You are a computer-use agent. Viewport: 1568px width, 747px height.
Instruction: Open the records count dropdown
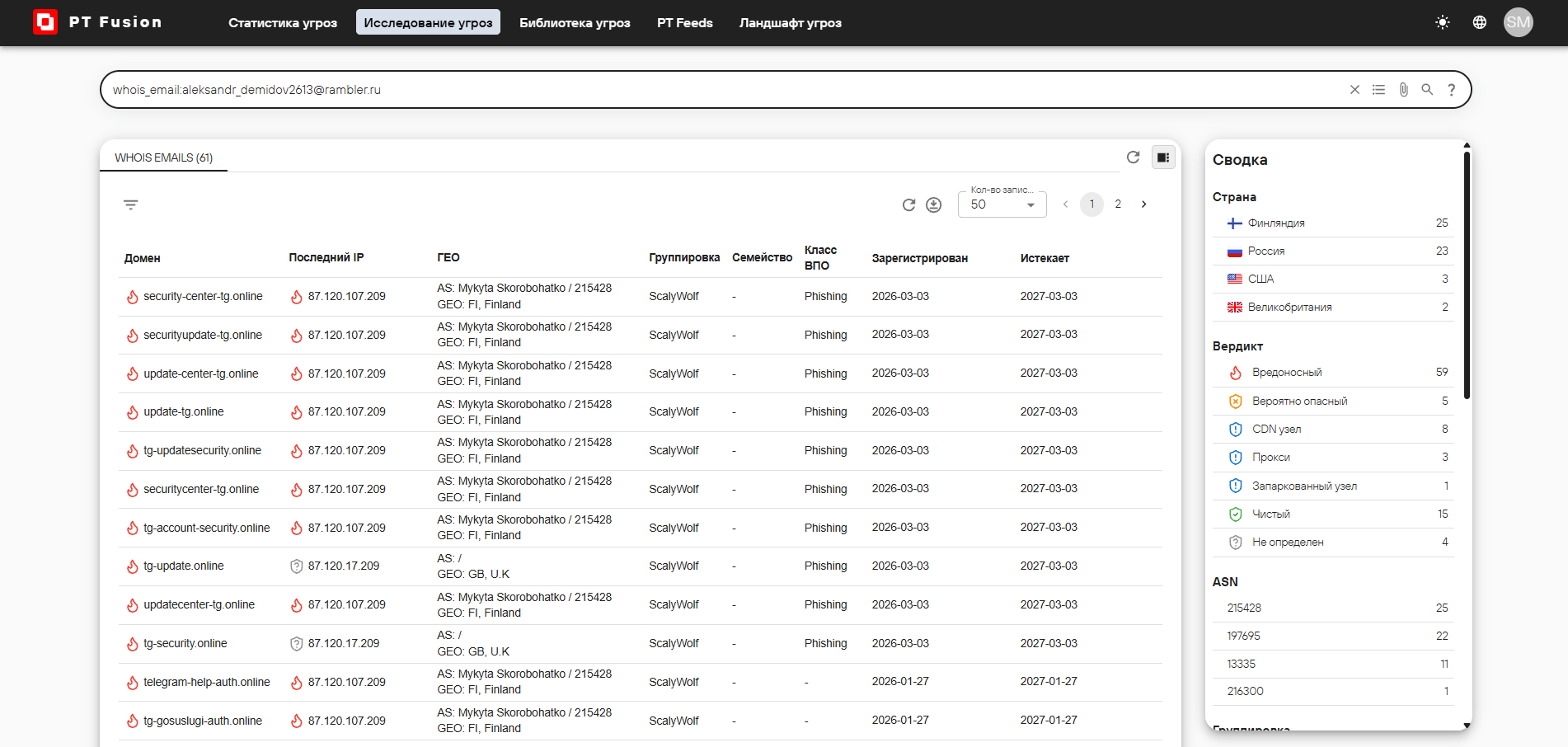point(1002,204)
